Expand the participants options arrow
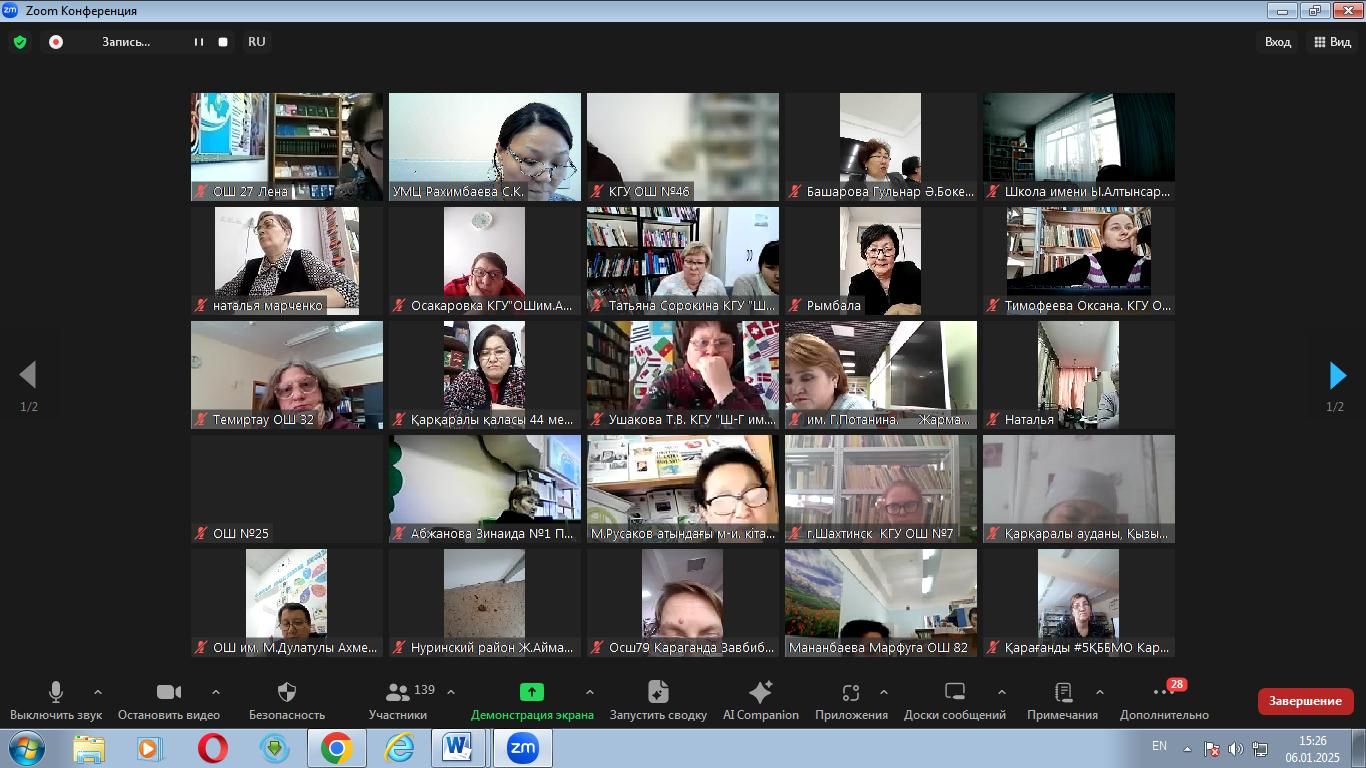The image size is (1366, 768). [x=451, y=692]
